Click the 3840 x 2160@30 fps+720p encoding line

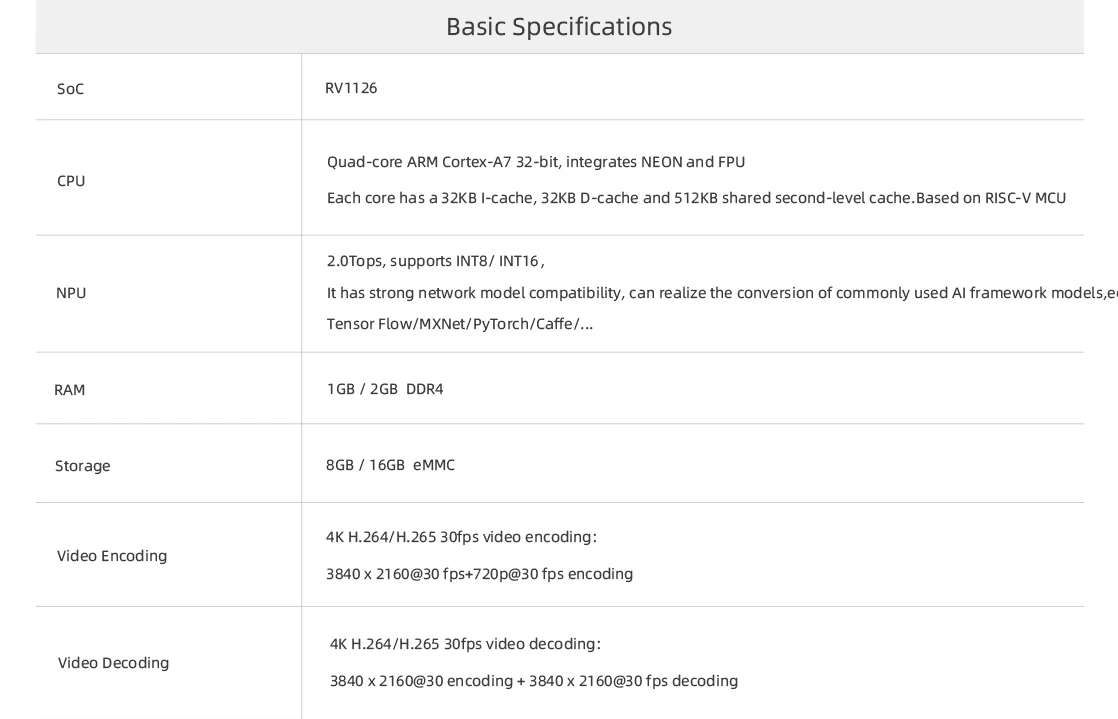tap(479, 574)
